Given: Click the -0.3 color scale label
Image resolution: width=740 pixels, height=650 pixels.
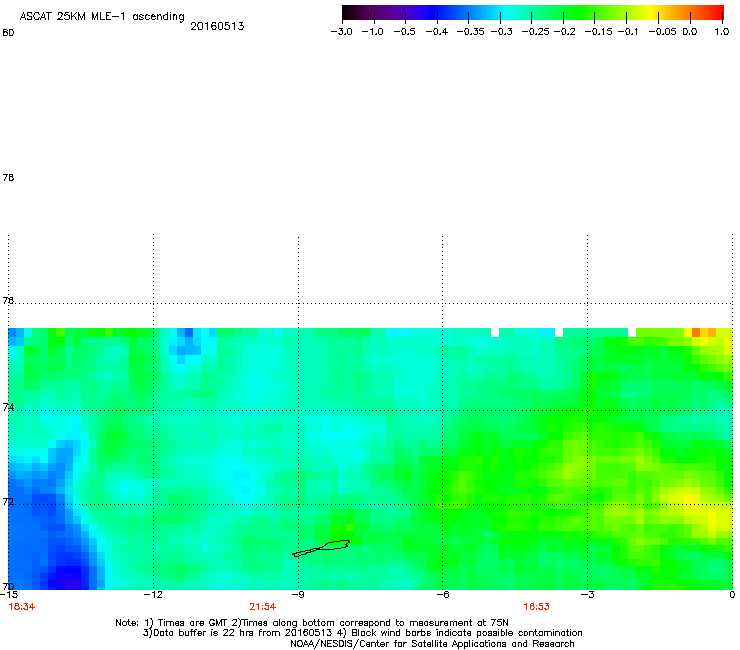Looking at the screenshot, I should click(x=501, y=32).
